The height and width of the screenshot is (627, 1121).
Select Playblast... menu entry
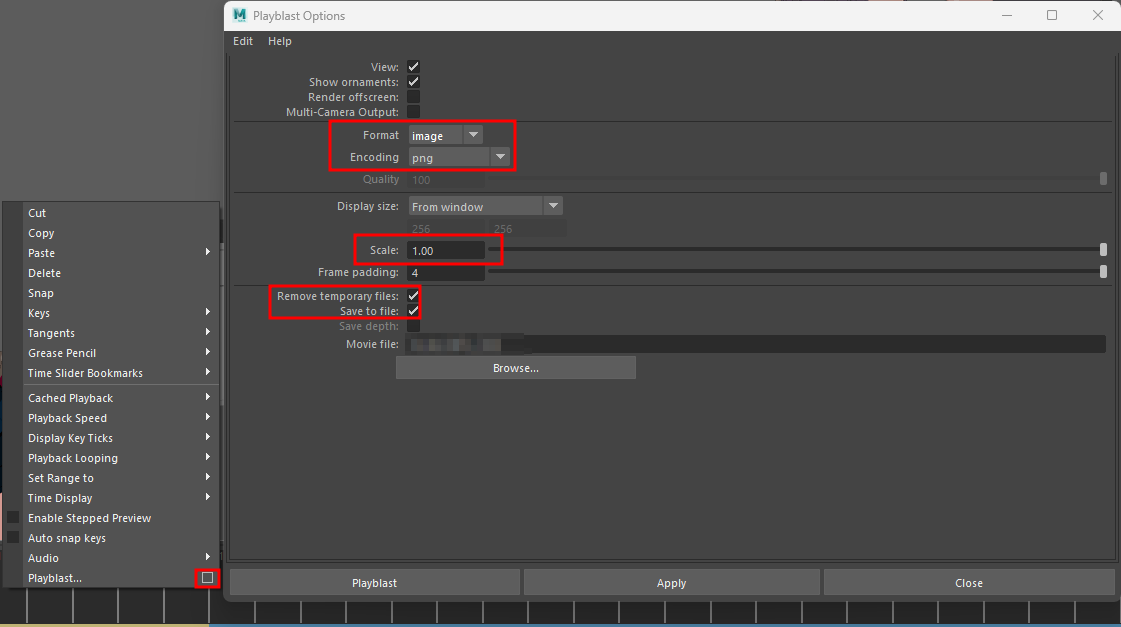55,578
